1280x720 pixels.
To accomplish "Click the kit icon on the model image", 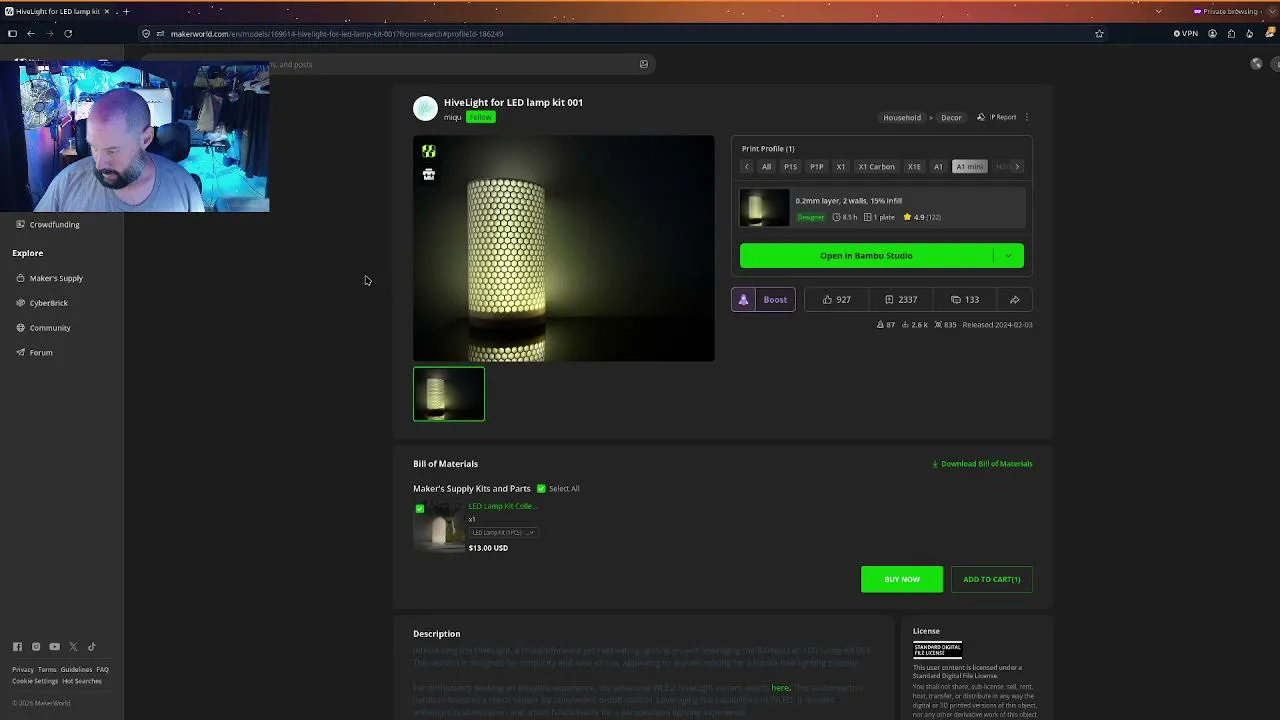I will [428, 174].
